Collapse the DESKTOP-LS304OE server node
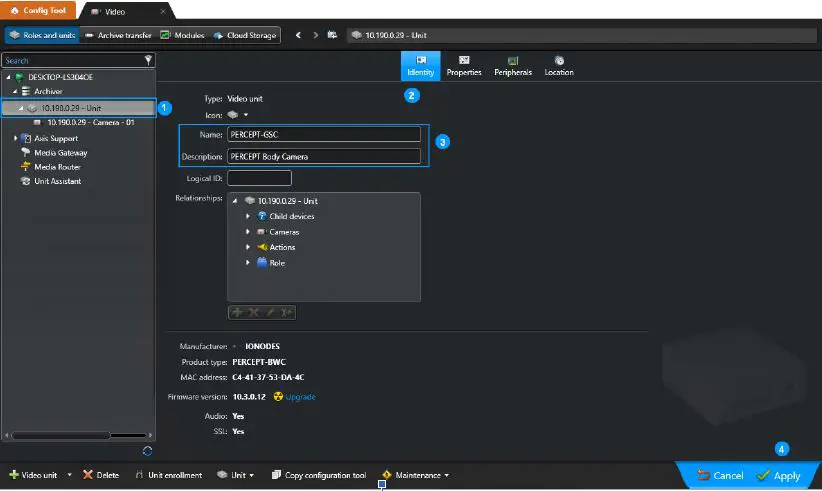The height and width of the screenshot is (491, 822). 8,77
